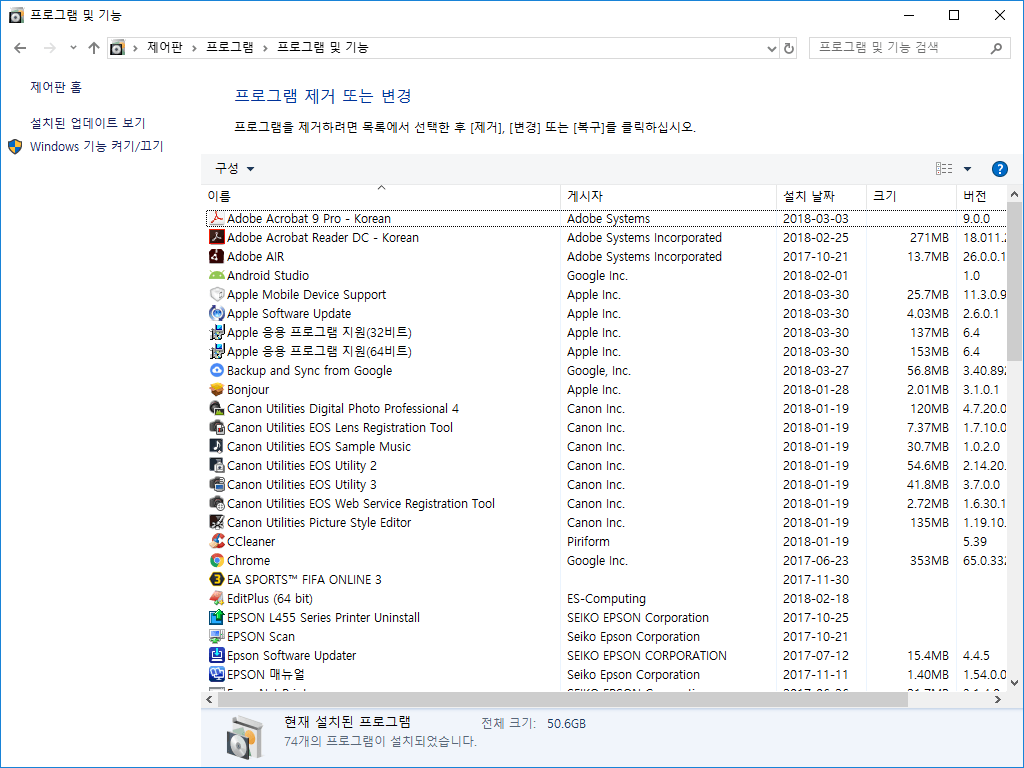Sort by the 이름 column header

click(381, 196)
